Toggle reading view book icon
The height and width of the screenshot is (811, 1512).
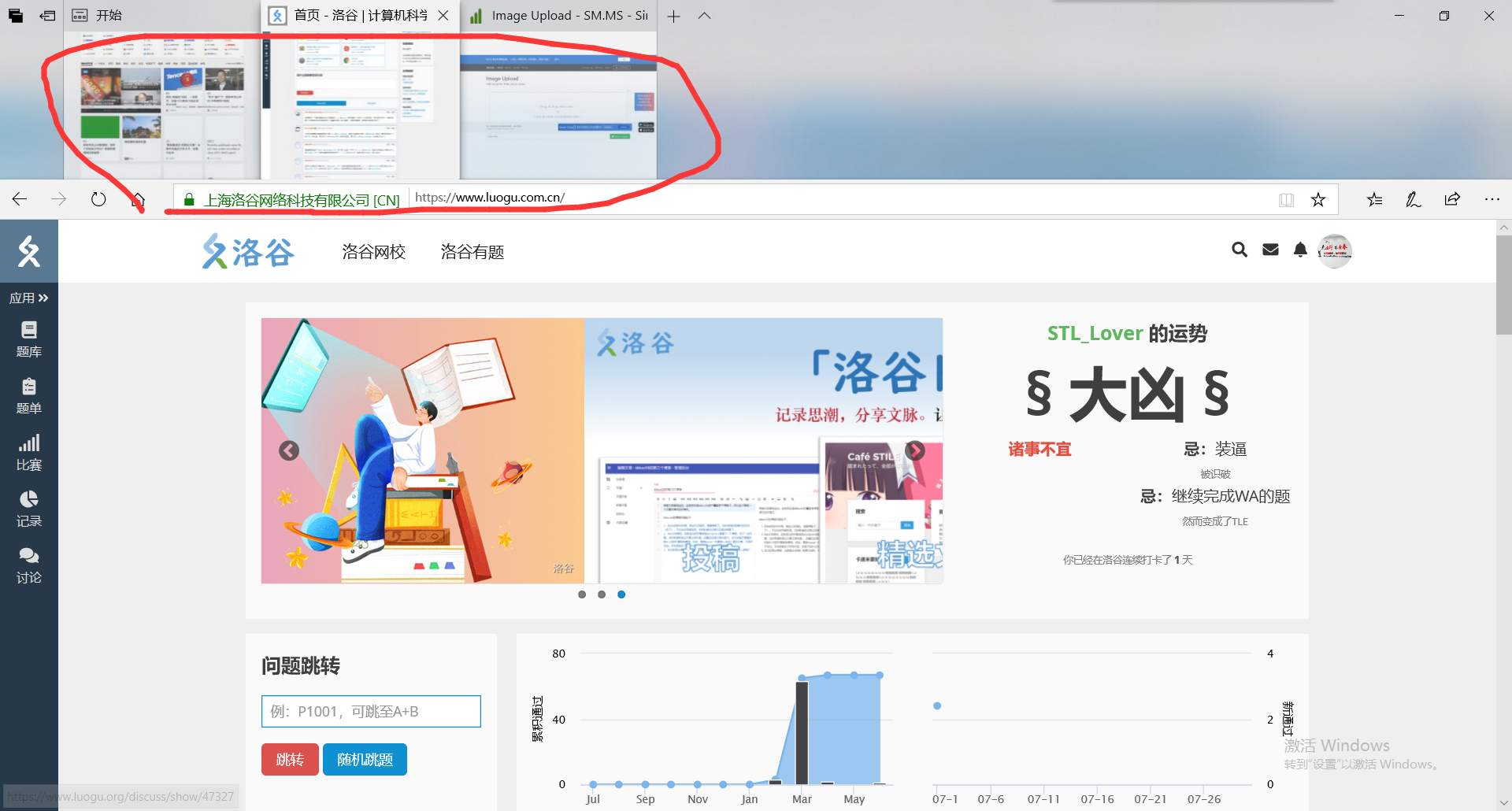pyautogui.click(x=1286, y=200)
